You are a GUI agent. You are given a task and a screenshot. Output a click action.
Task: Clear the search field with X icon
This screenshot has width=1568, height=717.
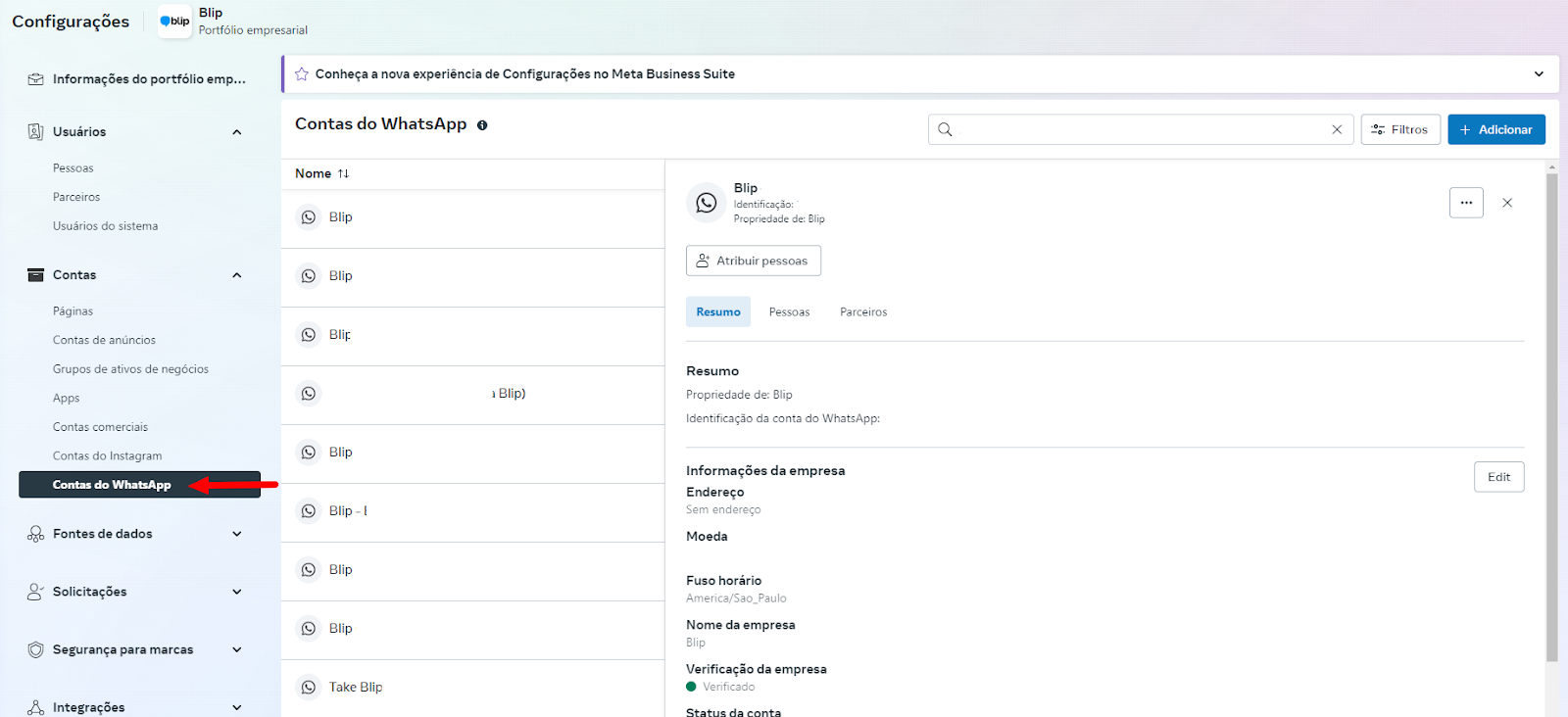click(x=1337, y=129)
